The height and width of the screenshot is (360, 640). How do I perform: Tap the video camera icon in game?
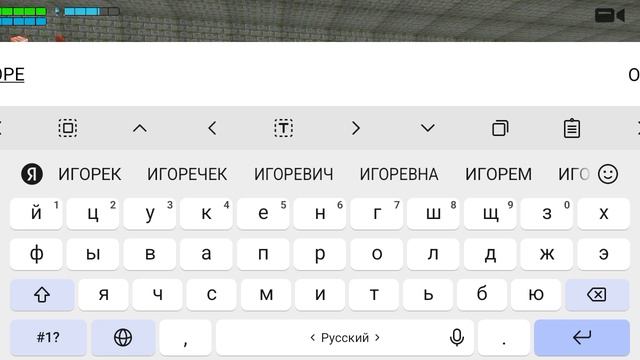pyautogui.click(x=610, y=16)
